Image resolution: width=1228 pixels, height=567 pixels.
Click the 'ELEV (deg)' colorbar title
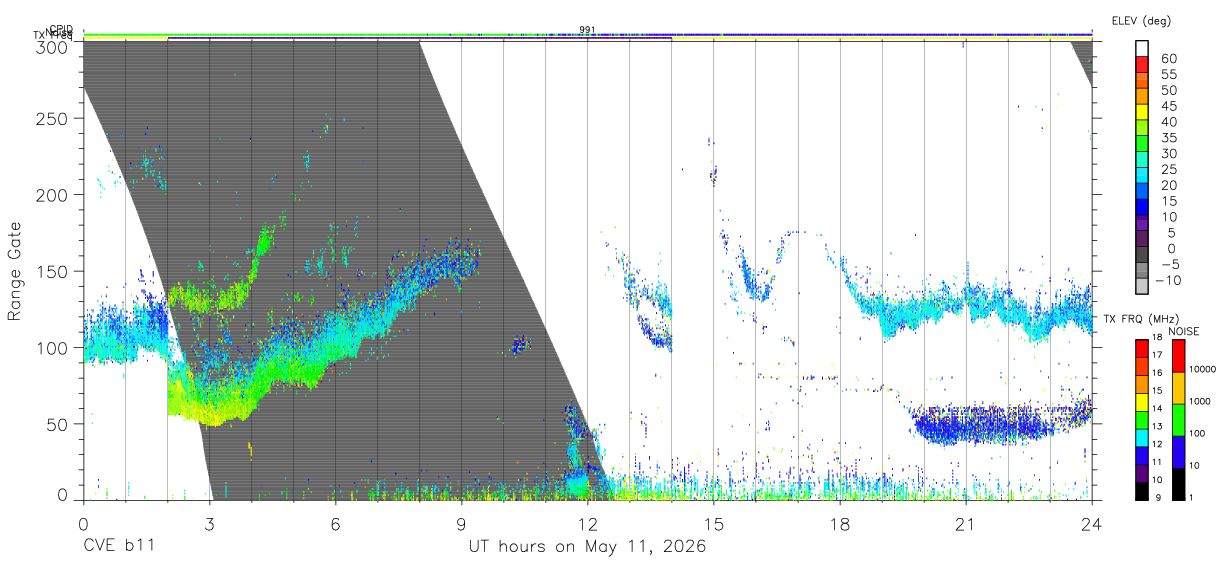pyautogui.click(x=1141, y=20)
